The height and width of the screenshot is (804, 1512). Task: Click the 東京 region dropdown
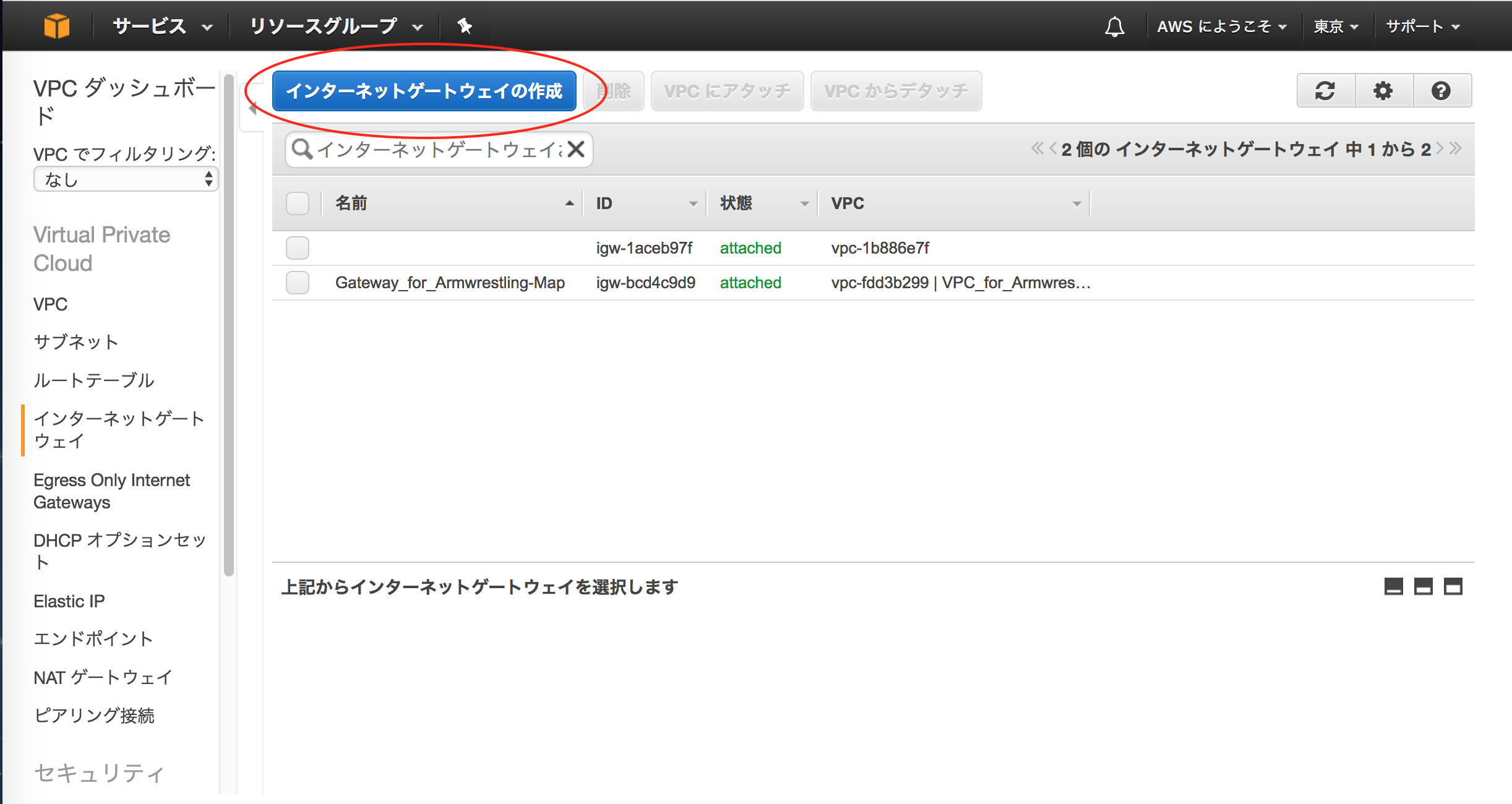(x=1334, y=26)
